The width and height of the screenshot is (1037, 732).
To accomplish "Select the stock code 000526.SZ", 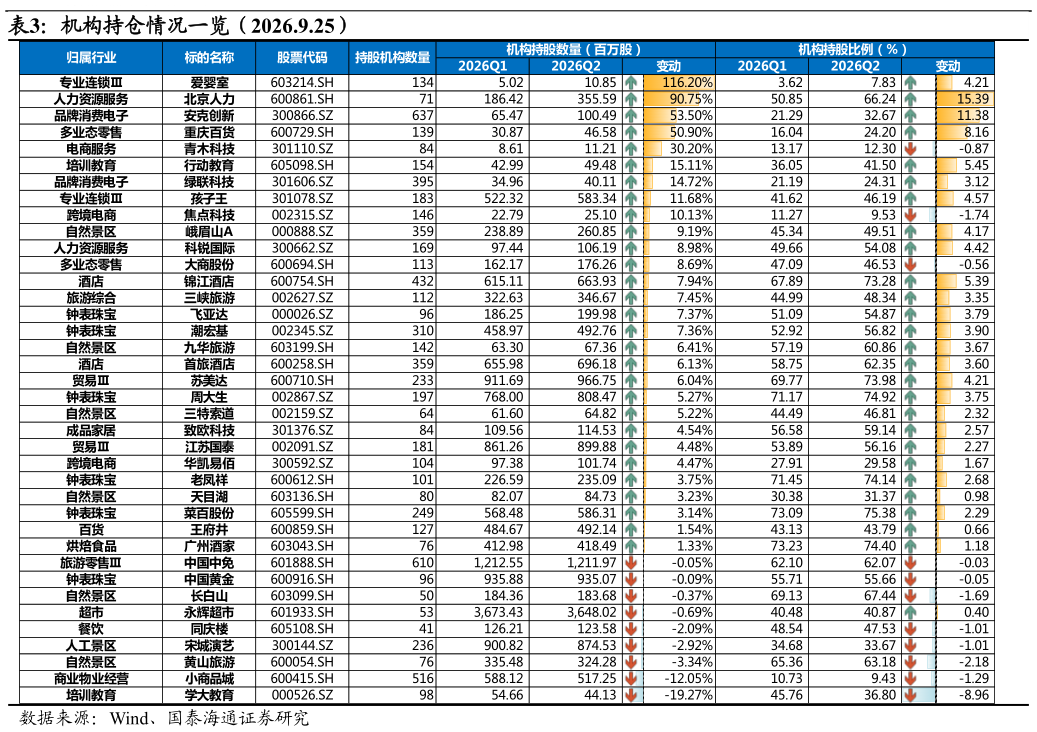I will click(x=302, y=695).
